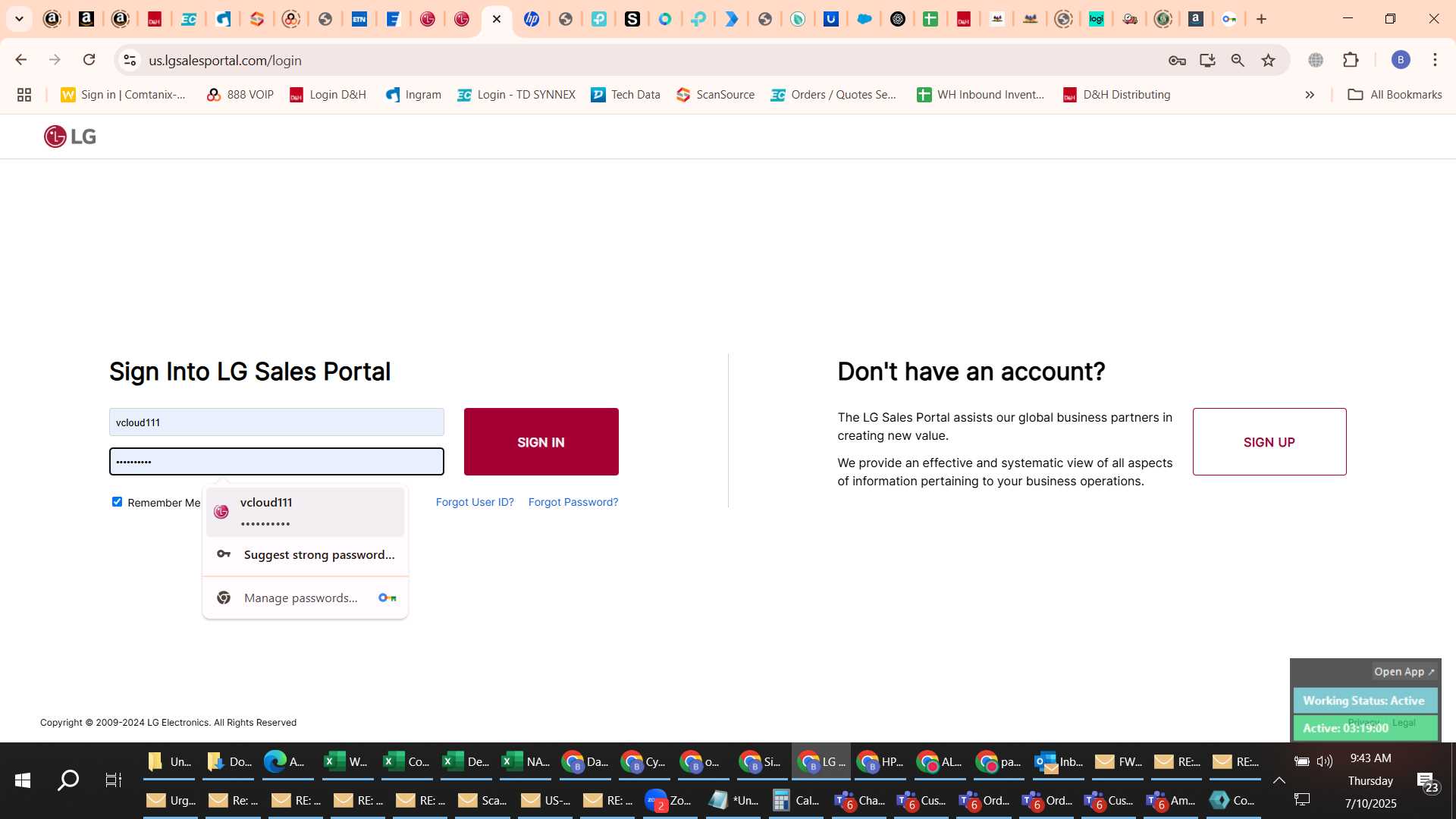
Task: Open the Notepad *Un... window on taskbar
Action: click(734, 800)
